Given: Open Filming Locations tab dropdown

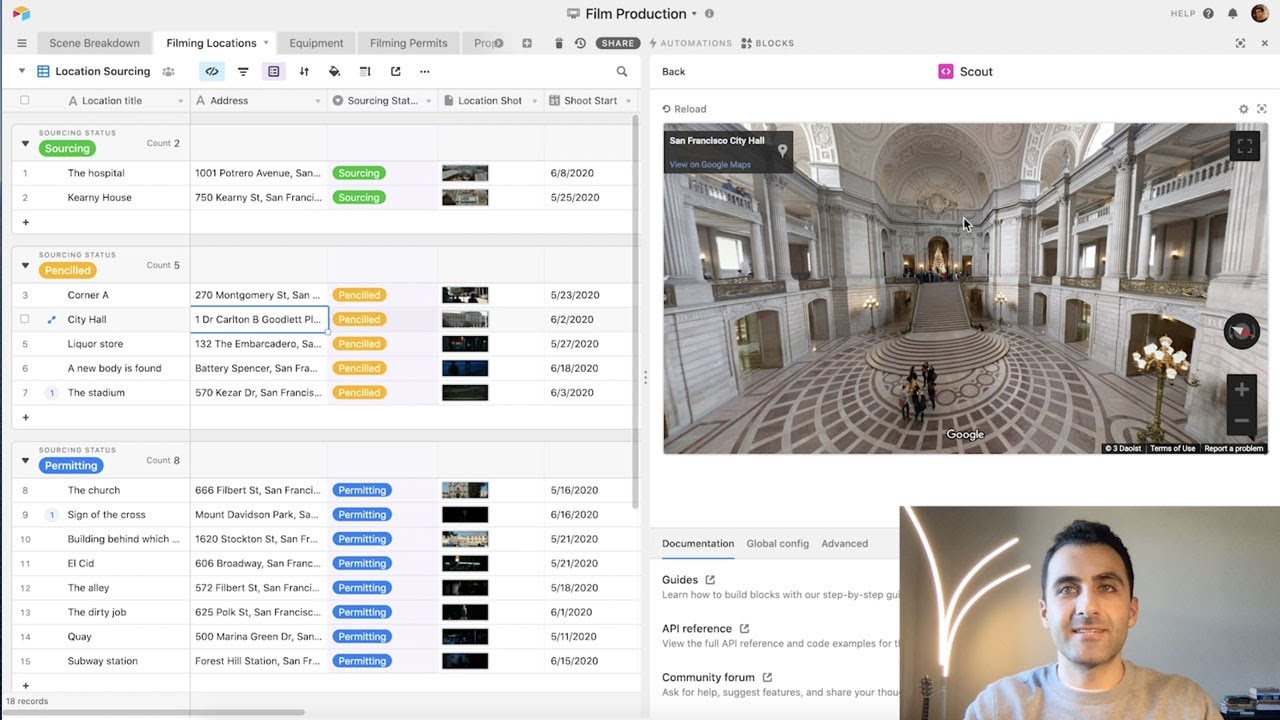Looking at the screenshot, I should click(x=266, y=43).
